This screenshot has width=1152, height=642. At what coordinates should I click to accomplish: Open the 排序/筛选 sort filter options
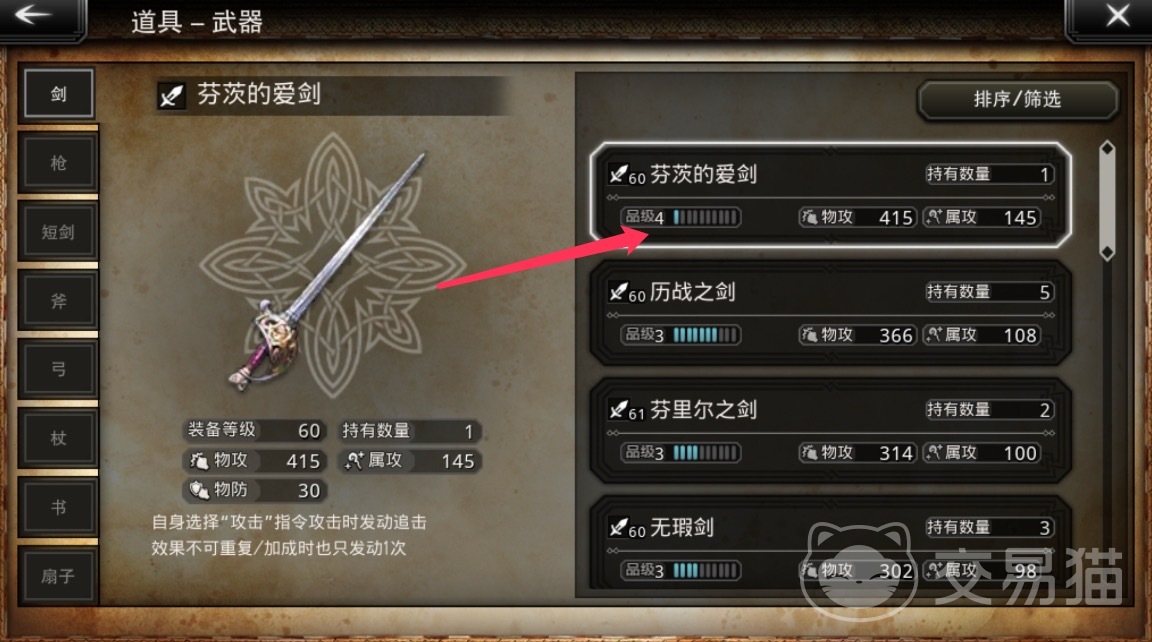coord(1018,99)
